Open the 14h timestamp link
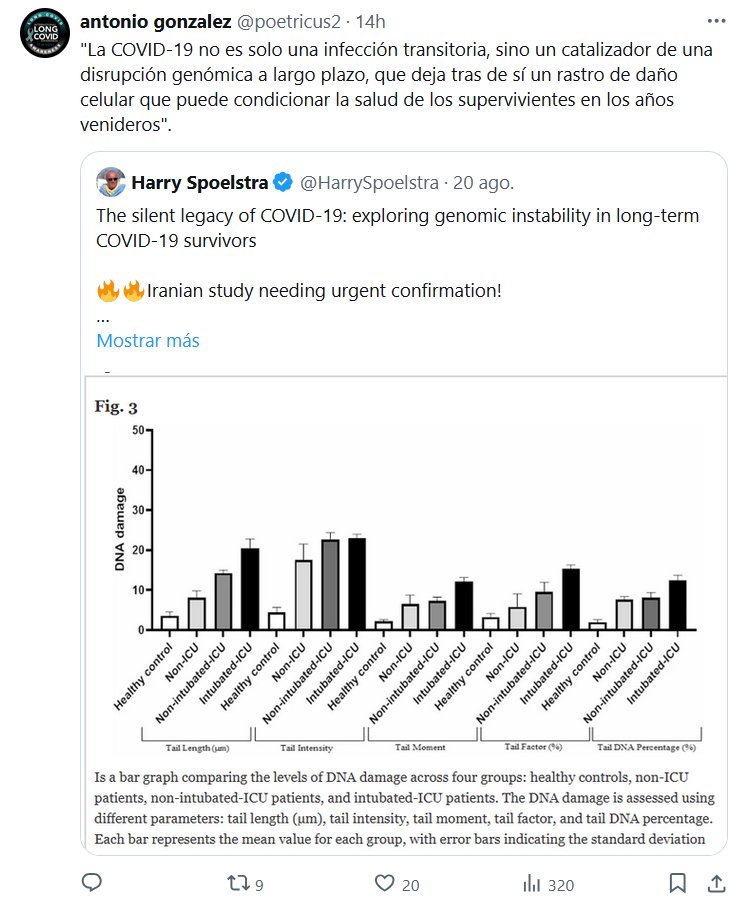Screen dimensions: 742x910 374,21
